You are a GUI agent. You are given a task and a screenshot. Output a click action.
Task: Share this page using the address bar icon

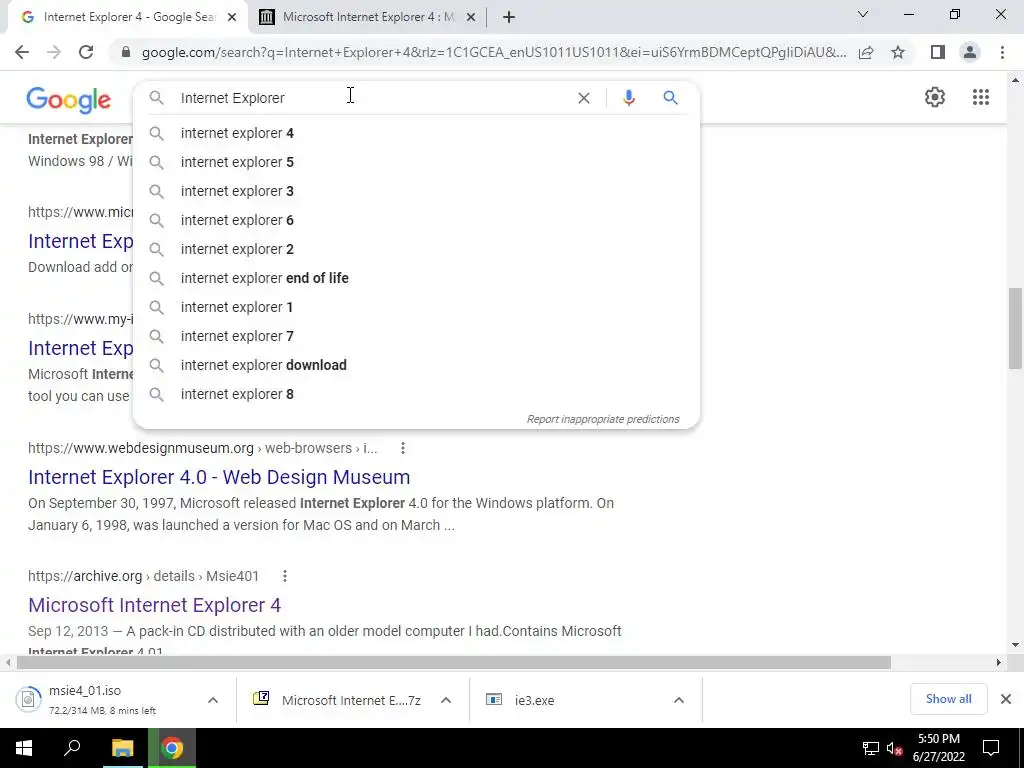[866, 52]
